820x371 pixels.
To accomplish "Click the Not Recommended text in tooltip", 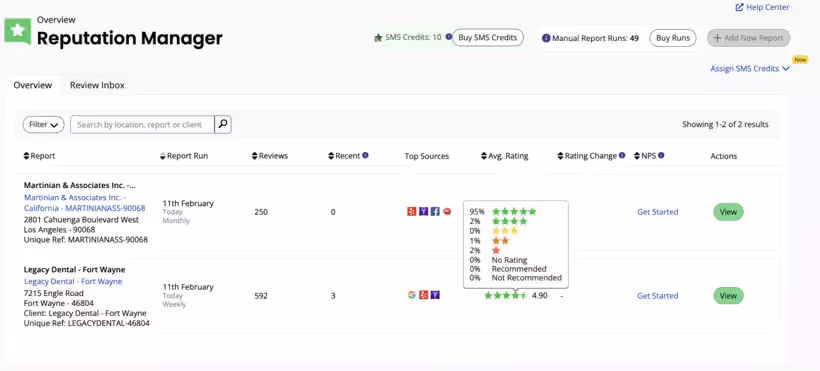I will coord(527,278).
